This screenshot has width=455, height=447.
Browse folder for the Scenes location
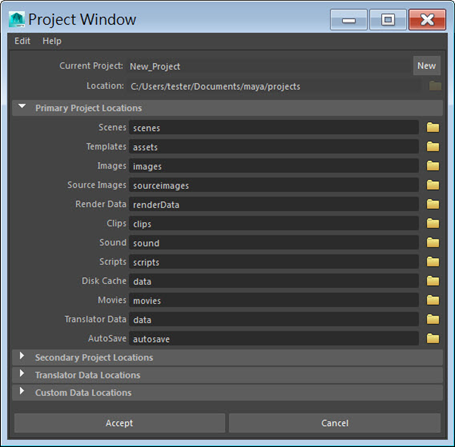pyautogui.click(x=433, y=127)
